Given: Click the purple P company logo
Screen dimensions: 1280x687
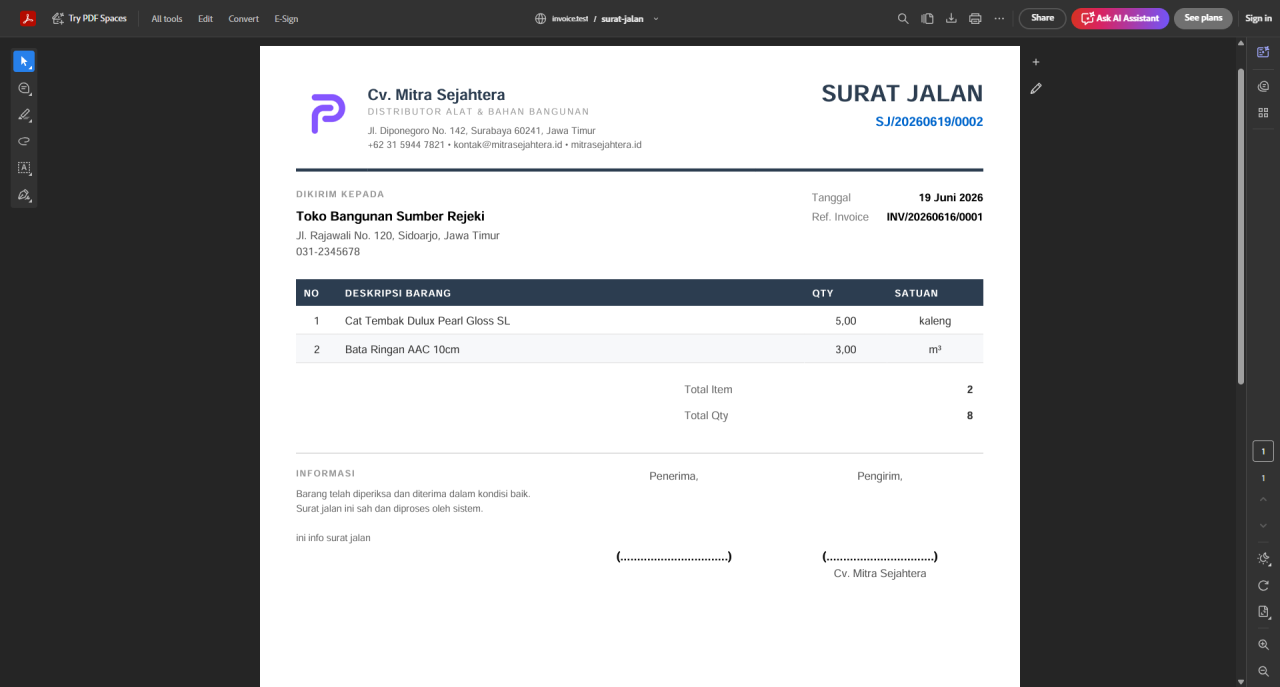Looking at the screenshot, I should pos(328,114).
